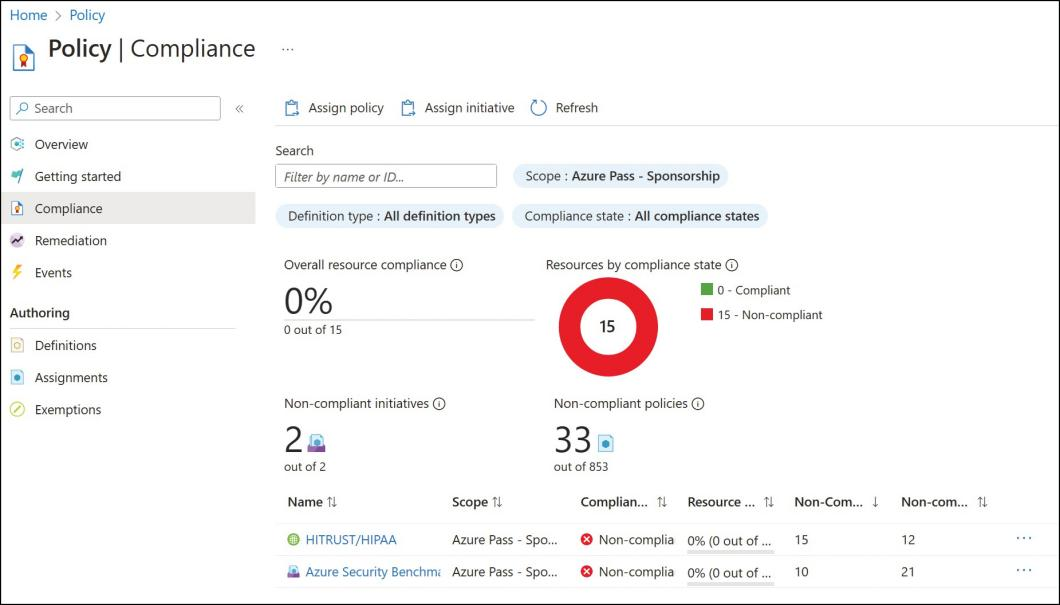
Task: Click the initiative icon beside the number 2
Action: 316,443
